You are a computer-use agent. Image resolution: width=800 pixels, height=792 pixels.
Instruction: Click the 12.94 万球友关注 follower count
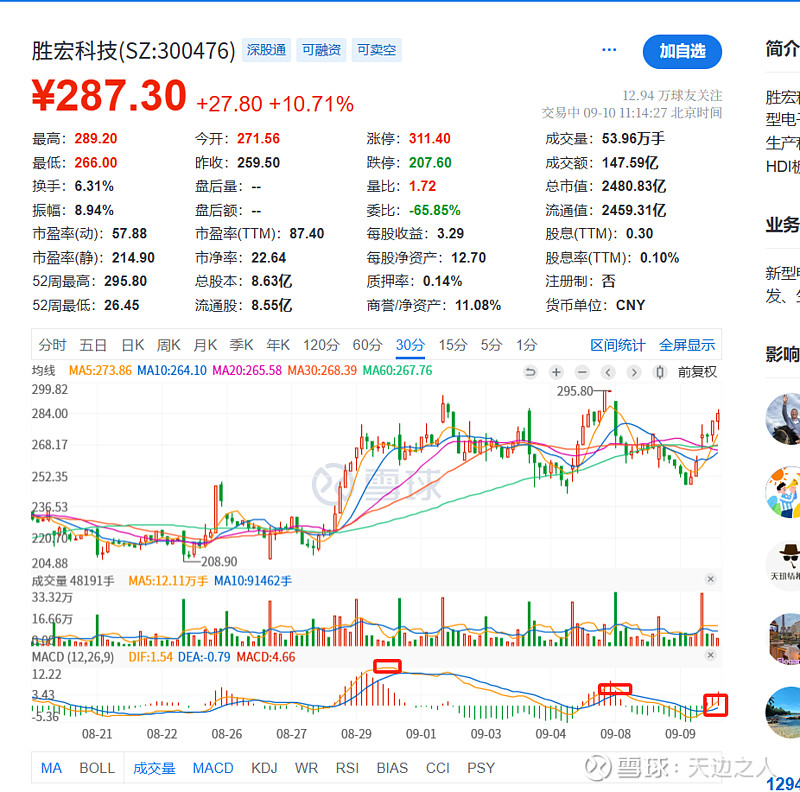(672, 95)
